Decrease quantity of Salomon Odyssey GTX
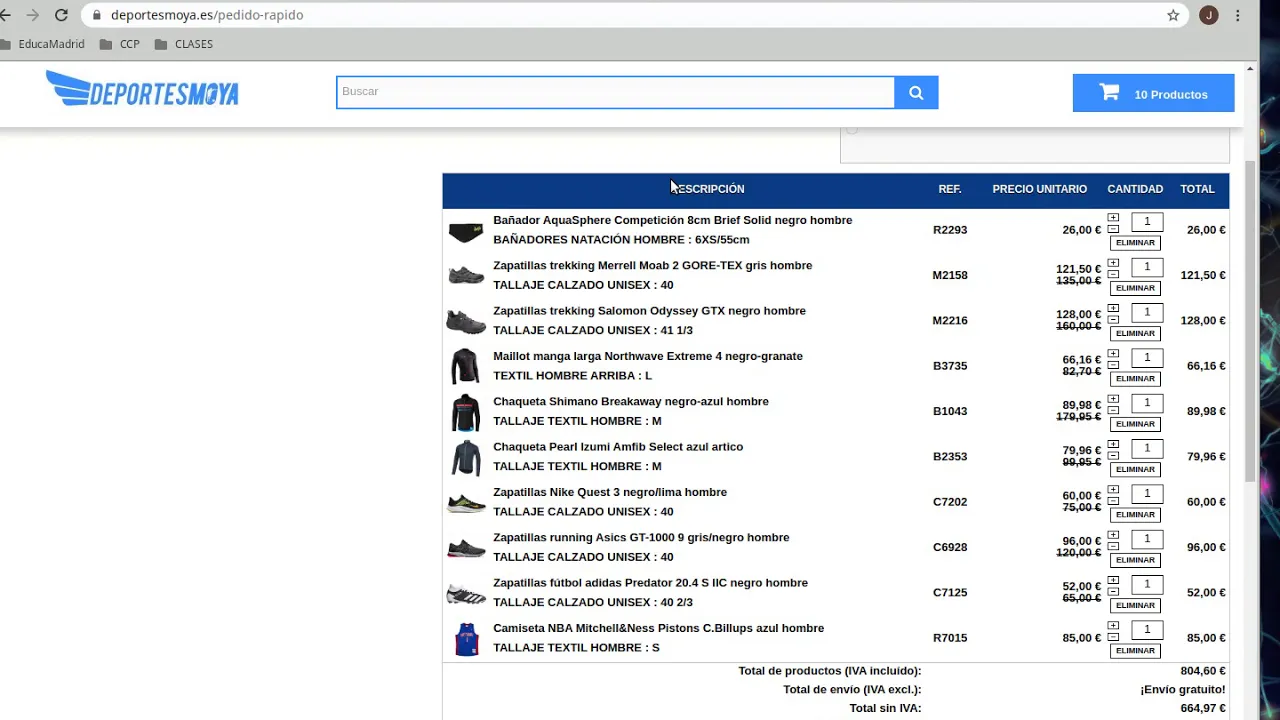 [1113, 319]
